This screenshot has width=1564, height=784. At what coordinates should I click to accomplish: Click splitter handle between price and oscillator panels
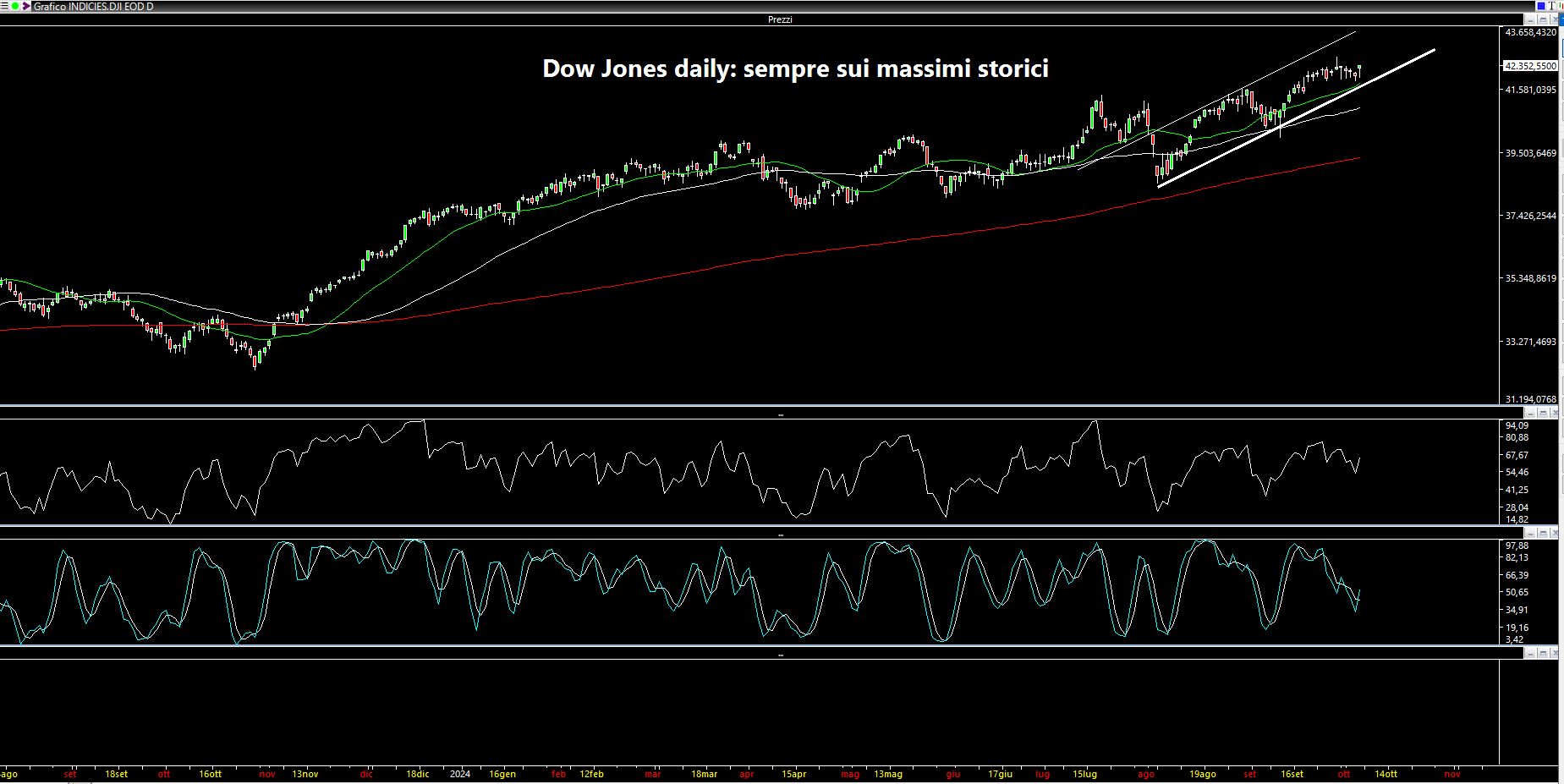(780, 415)
